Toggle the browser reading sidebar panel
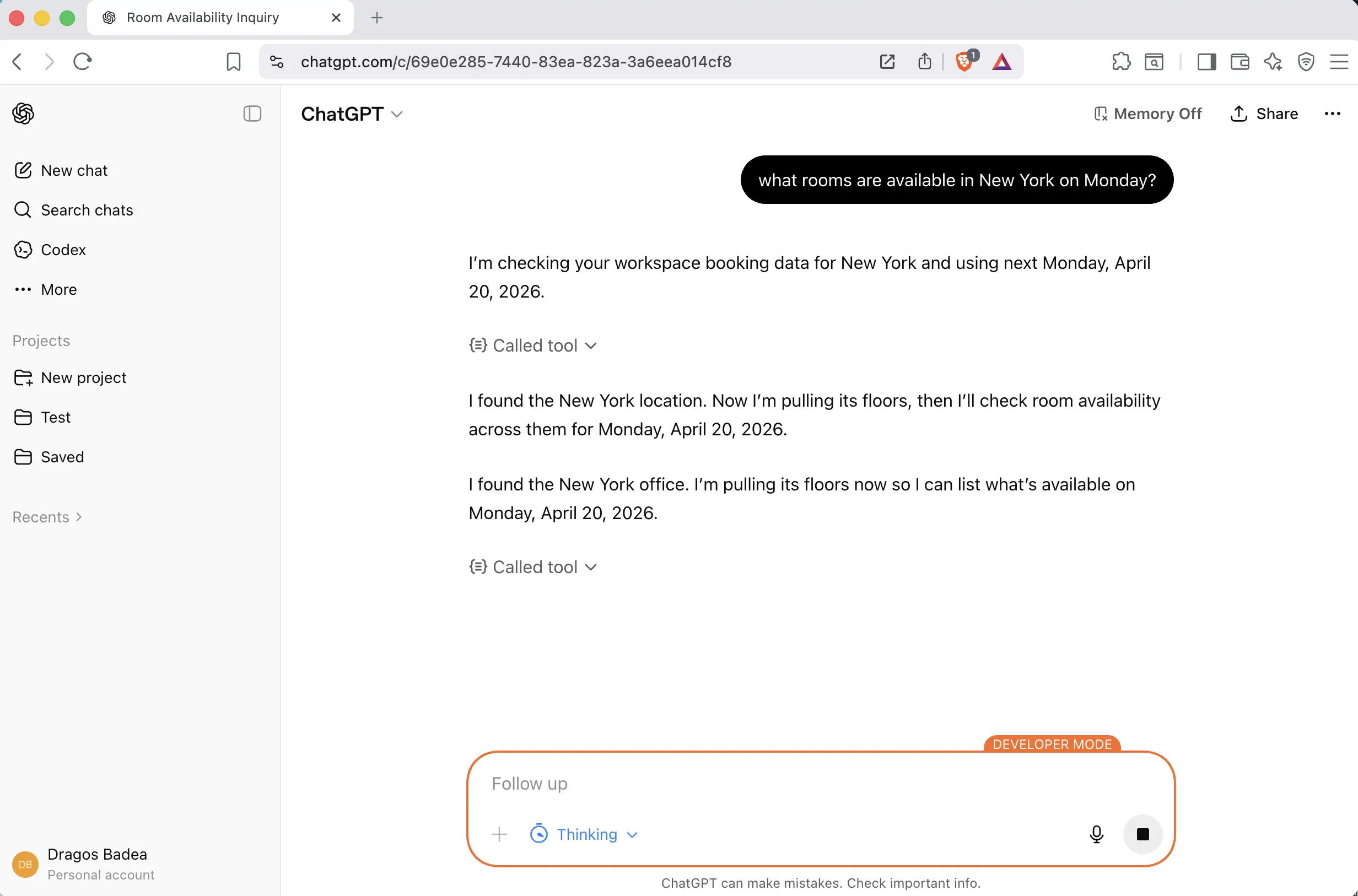1358x896 pixels. click(x=1206, y=62)
